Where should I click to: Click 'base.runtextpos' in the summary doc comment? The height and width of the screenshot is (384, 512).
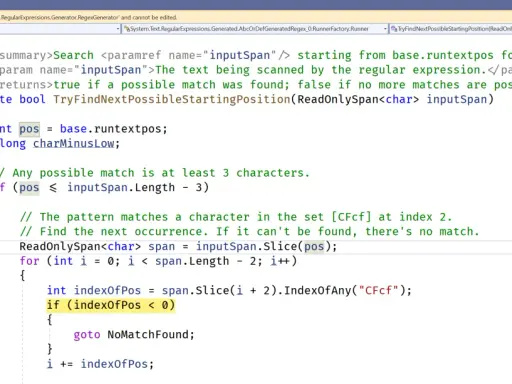pyautogui.click(x=442, y=55)
